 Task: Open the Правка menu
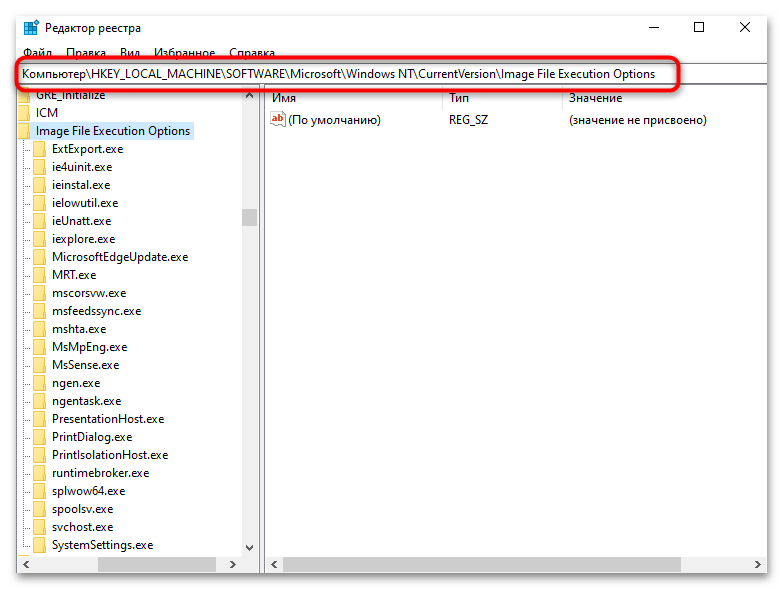coord(86,52)
